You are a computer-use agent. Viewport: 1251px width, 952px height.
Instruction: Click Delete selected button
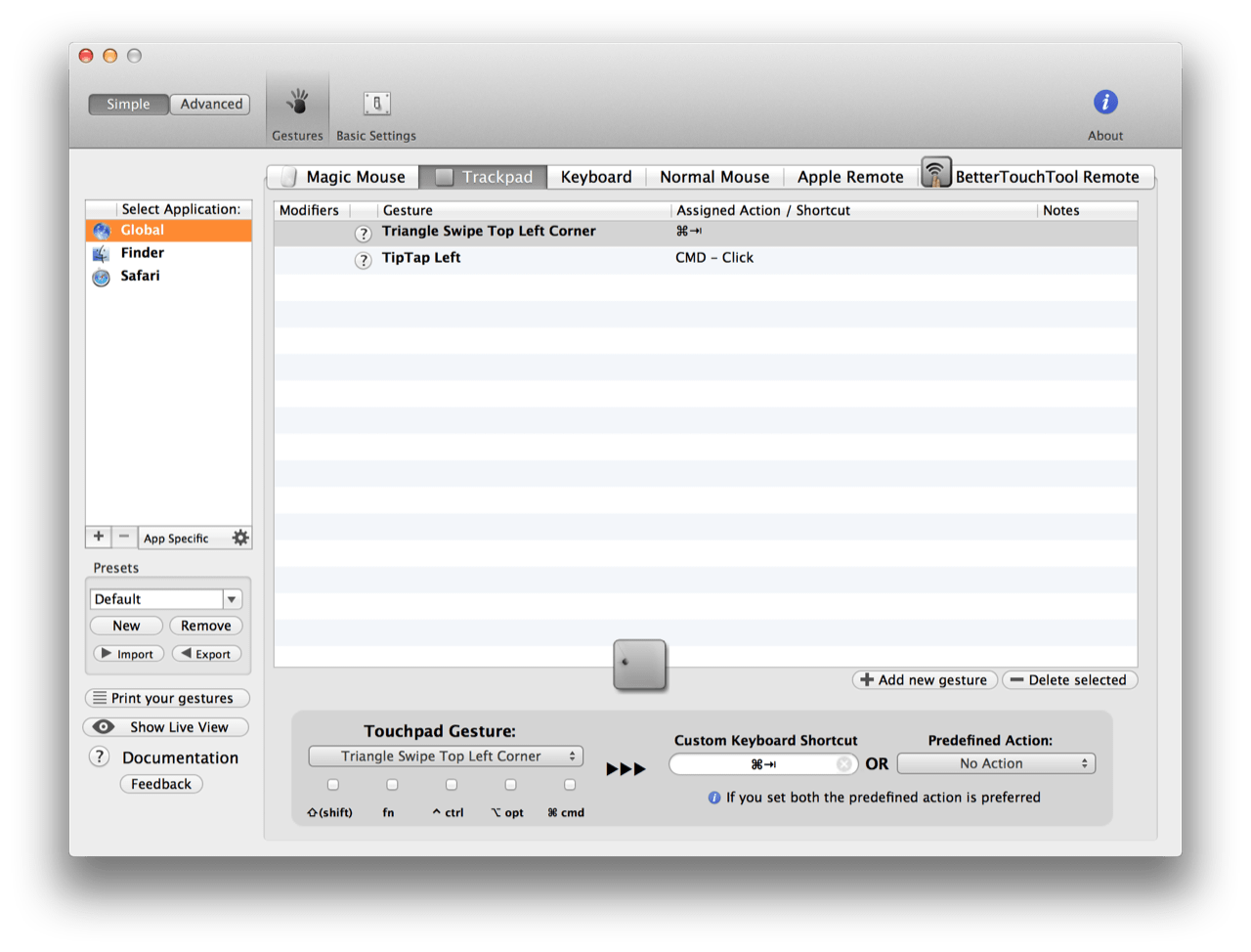pos(1069,680)
